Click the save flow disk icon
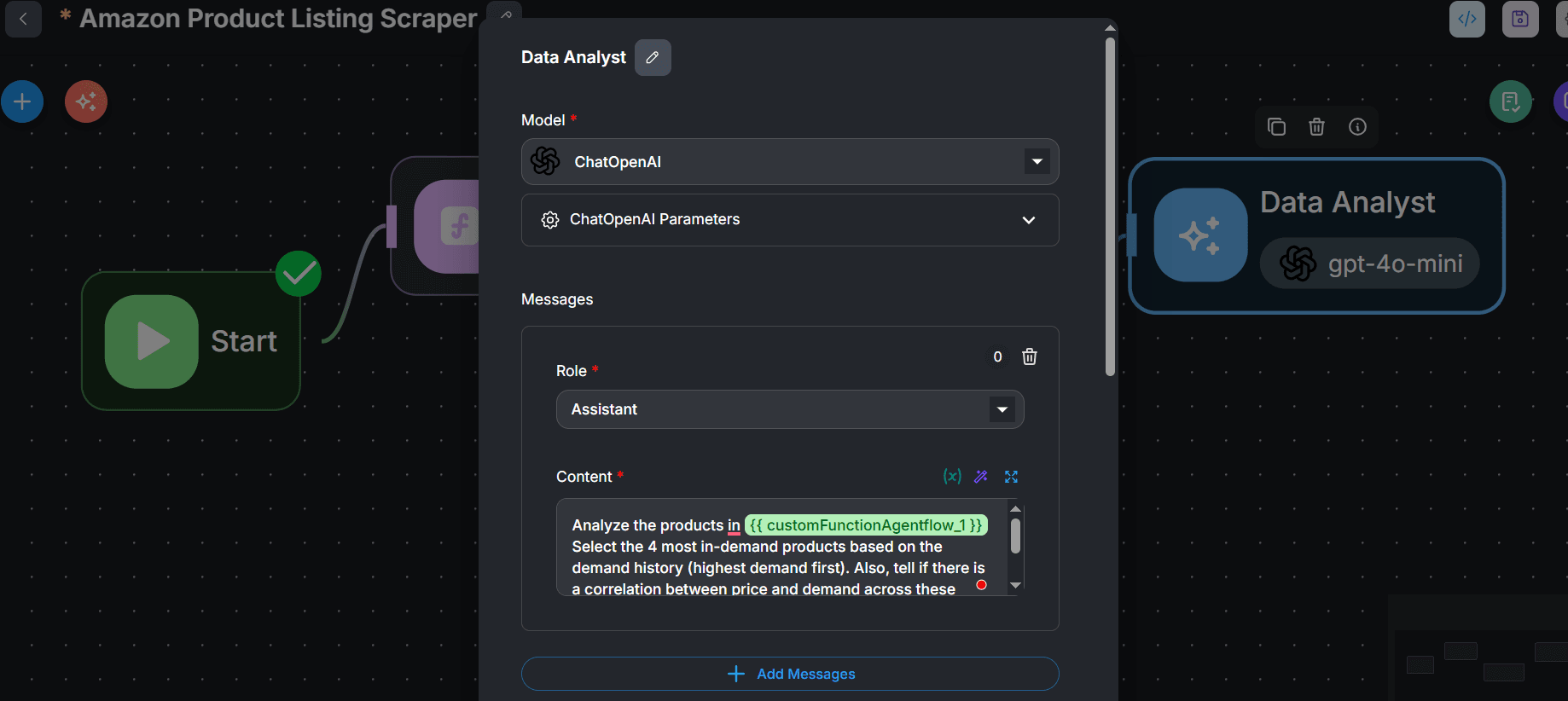The image size is (1568, 701). pos(1520,19)
